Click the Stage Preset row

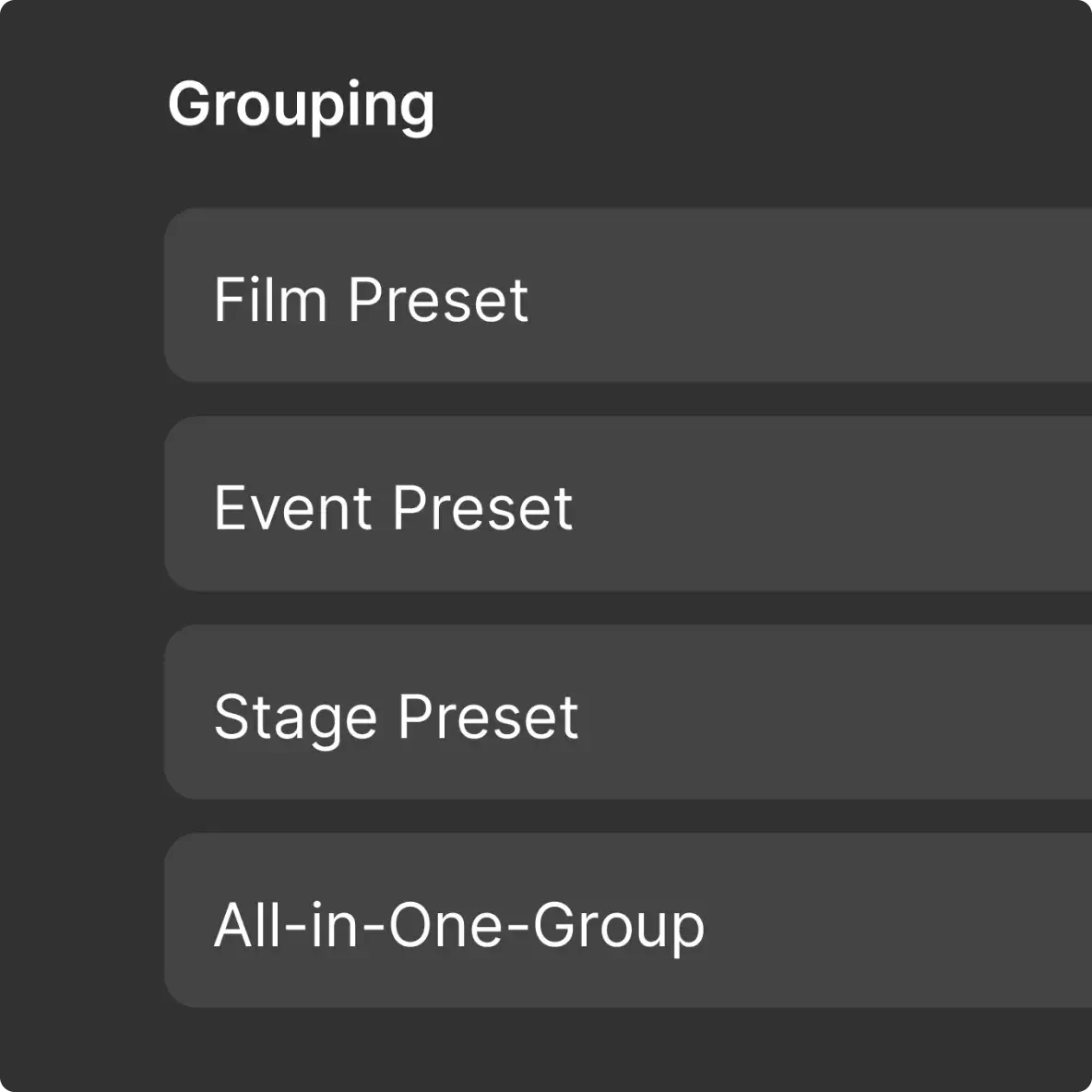627,713
